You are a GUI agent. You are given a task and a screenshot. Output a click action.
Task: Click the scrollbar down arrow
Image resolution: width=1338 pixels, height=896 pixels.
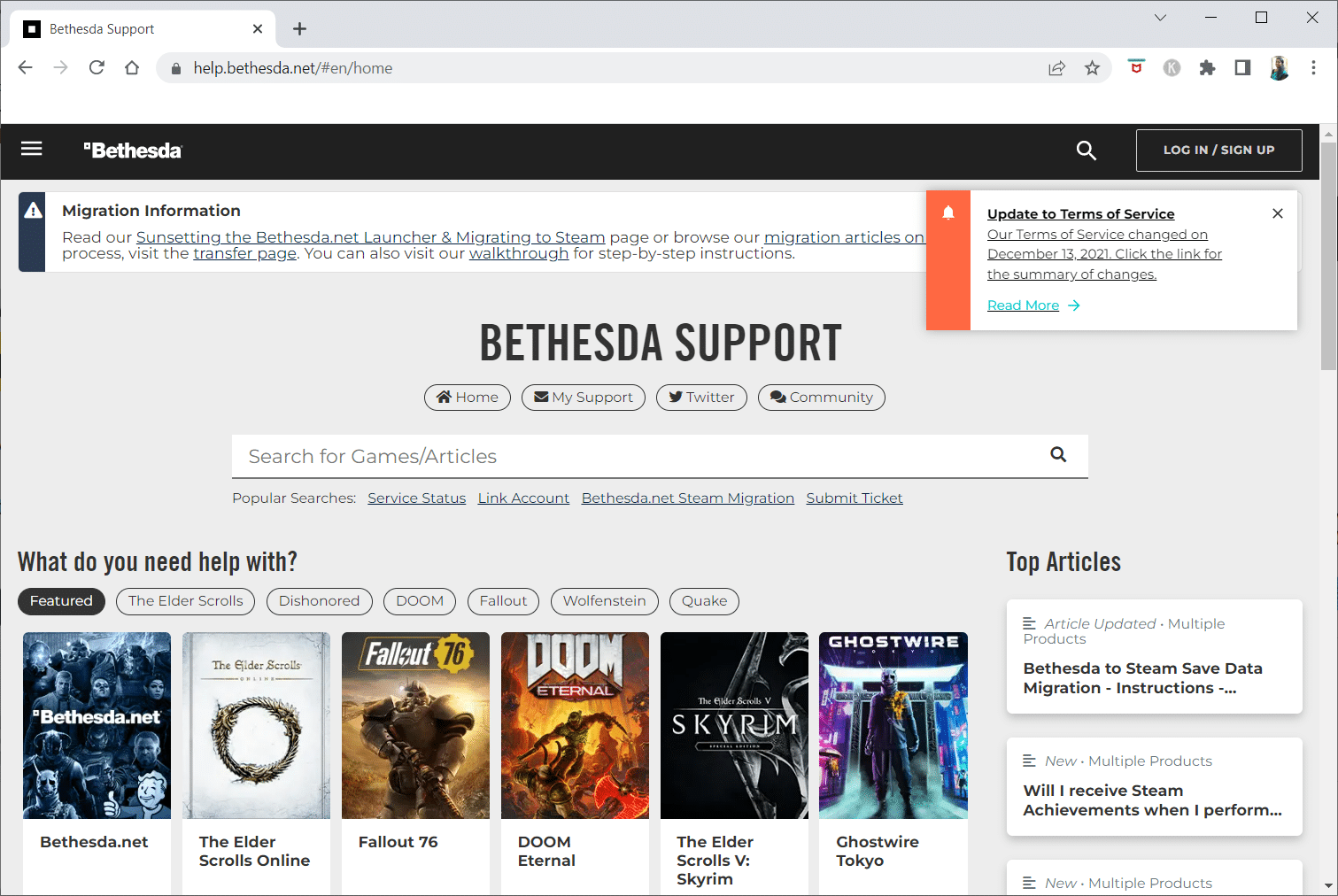[1328, 885]
